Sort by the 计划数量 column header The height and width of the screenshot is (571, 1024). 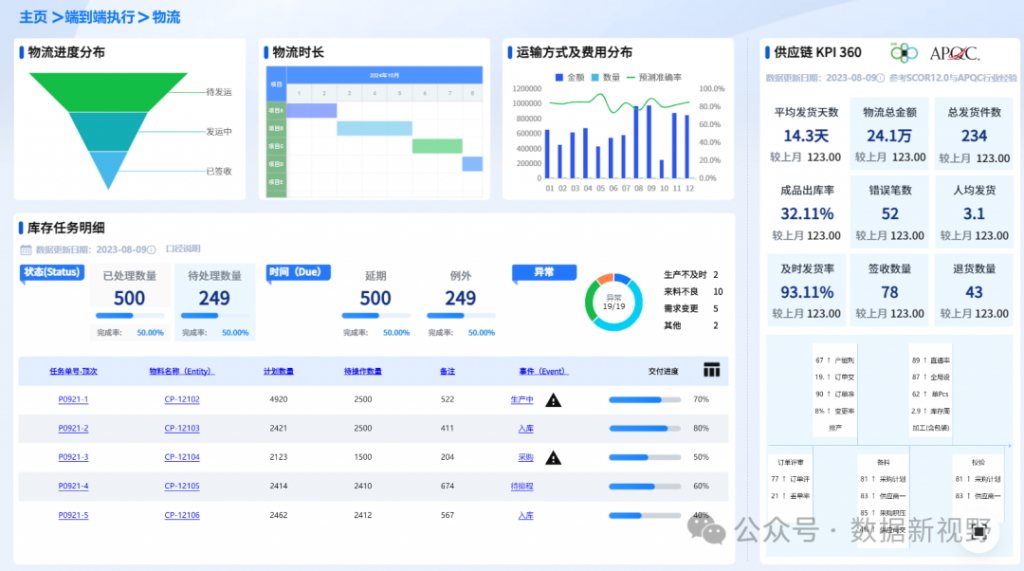click(x=278, y=371)
